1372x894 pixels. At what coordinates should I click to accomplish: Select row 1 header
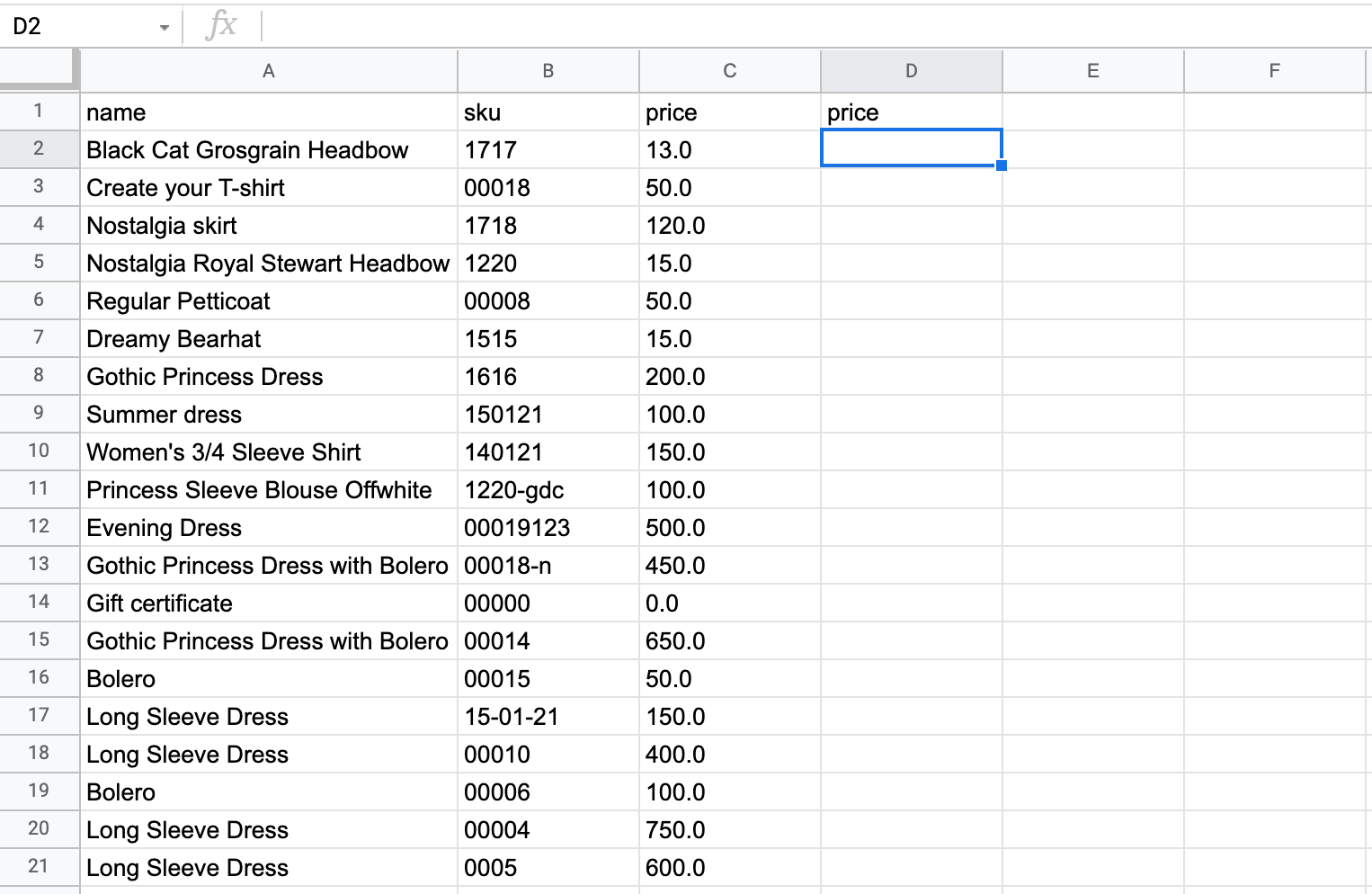(39, 112)
